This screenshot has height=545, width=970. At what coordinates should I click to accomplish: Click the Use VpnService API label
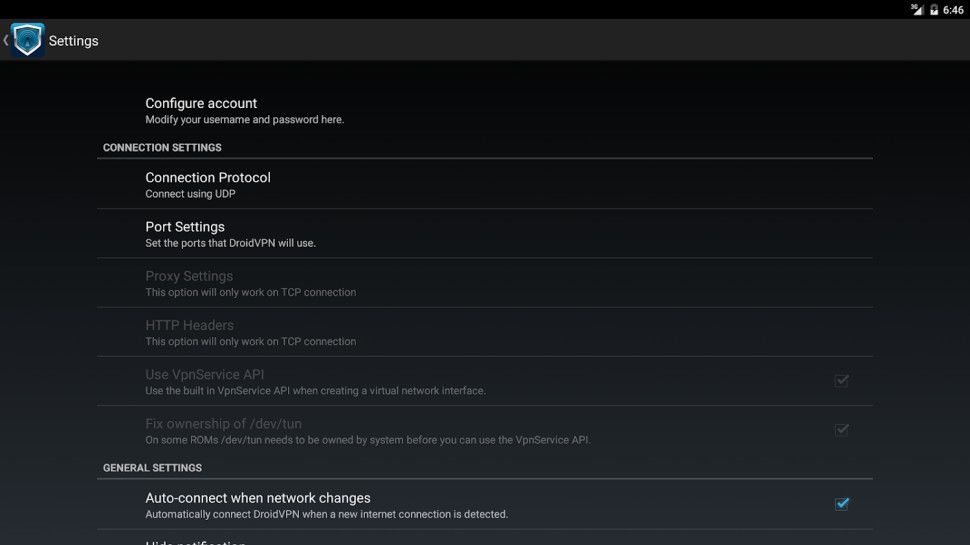[205, 374]
